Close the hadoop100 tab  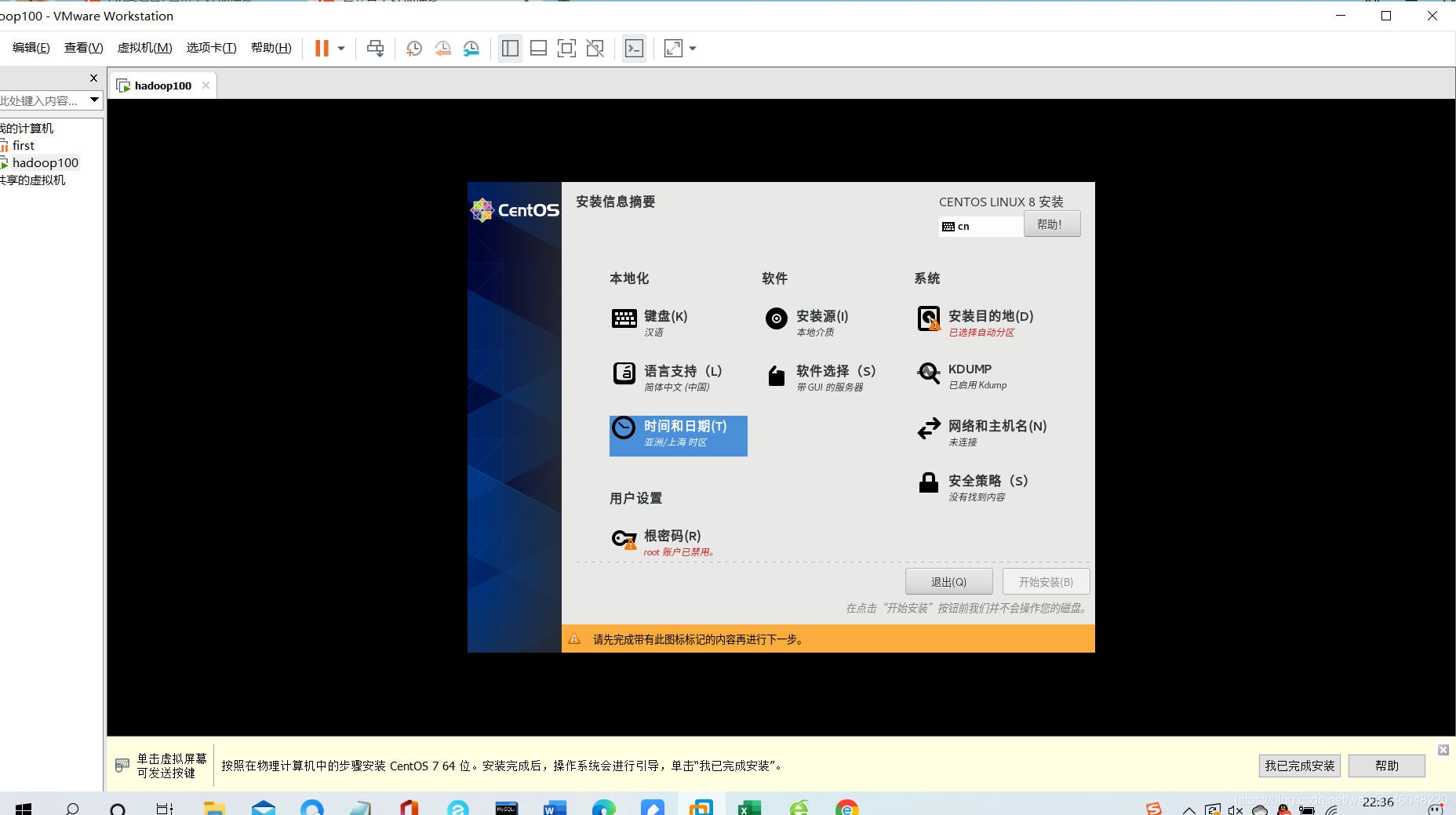coord(206,85)
